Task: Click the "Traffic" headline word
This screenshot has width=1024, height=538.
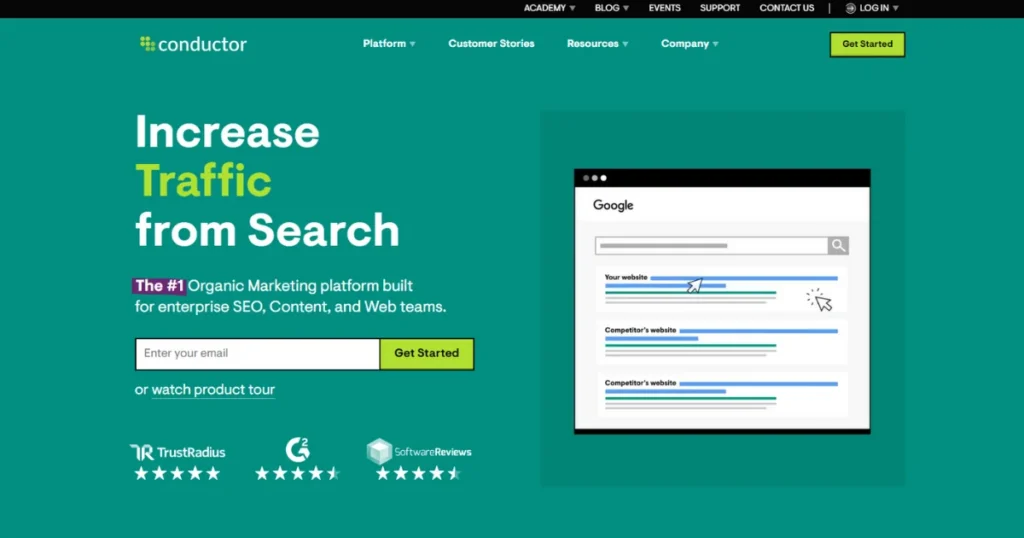Action: pos(203,181)
